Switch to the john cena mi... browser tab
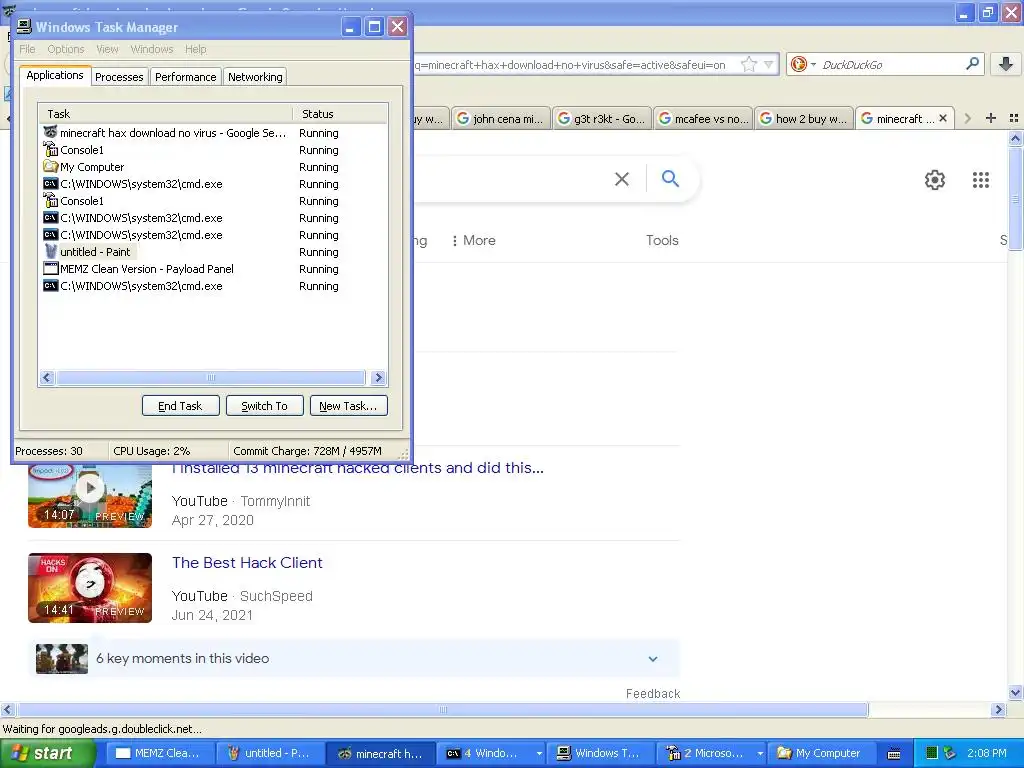Viewport: 1024px width, 768px height. pyautogui.click(x=501, y=118)
